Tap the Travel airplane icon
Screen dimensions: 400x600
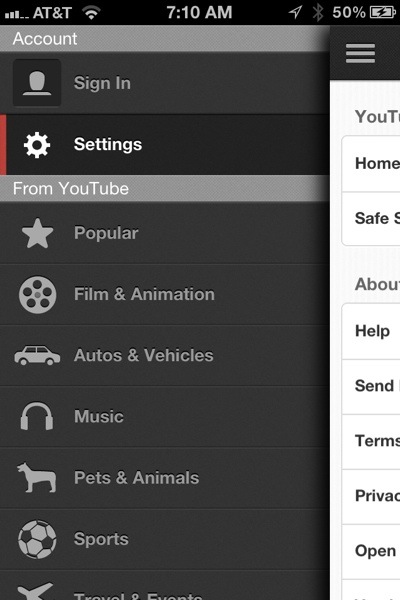[36, 591]
